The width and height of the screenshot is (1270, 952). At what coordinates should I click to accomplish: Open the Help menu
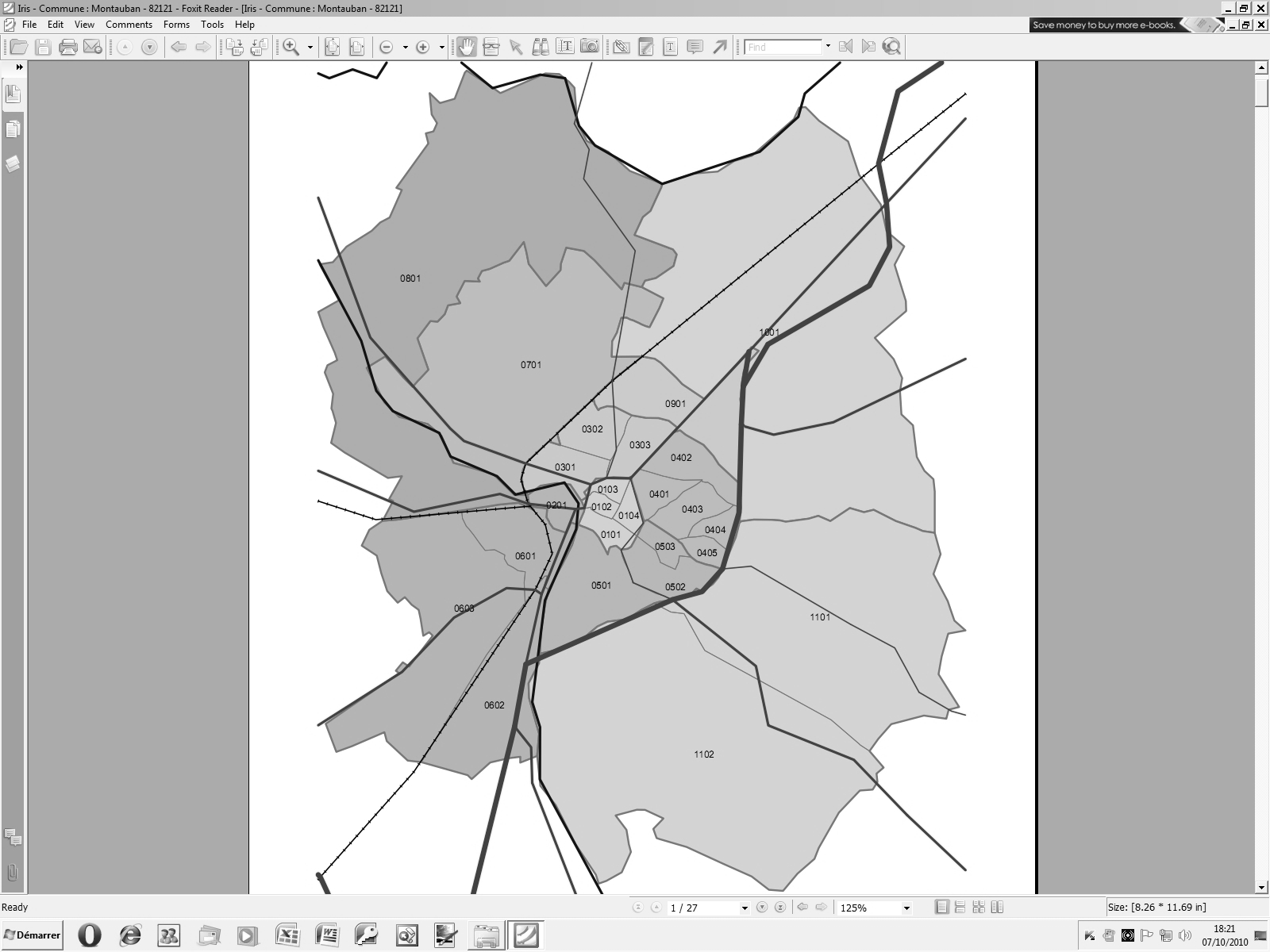click(x=244, y=25)
